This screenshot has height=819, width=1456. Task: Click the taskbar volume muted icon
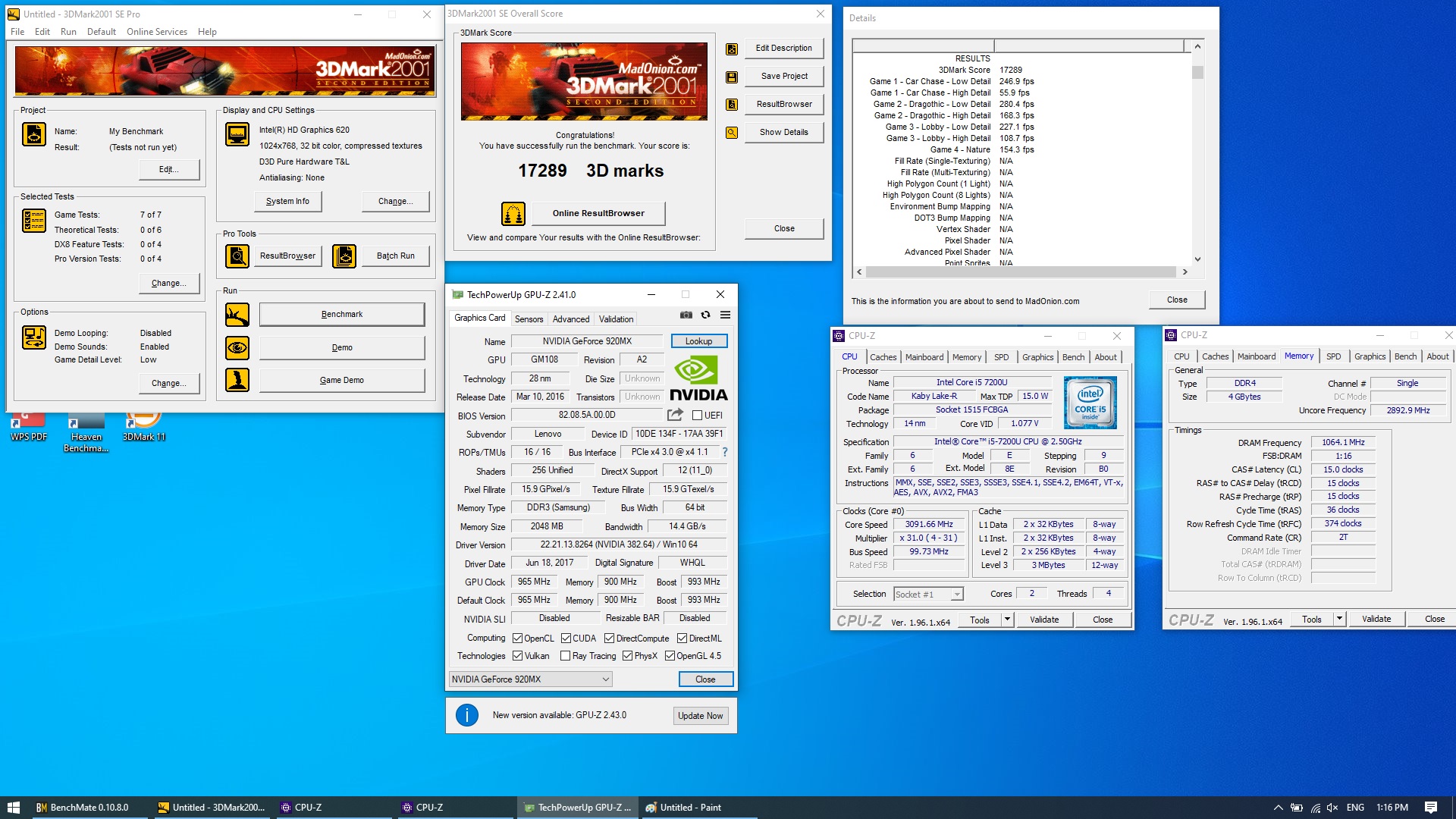[x=1333, y=808]
